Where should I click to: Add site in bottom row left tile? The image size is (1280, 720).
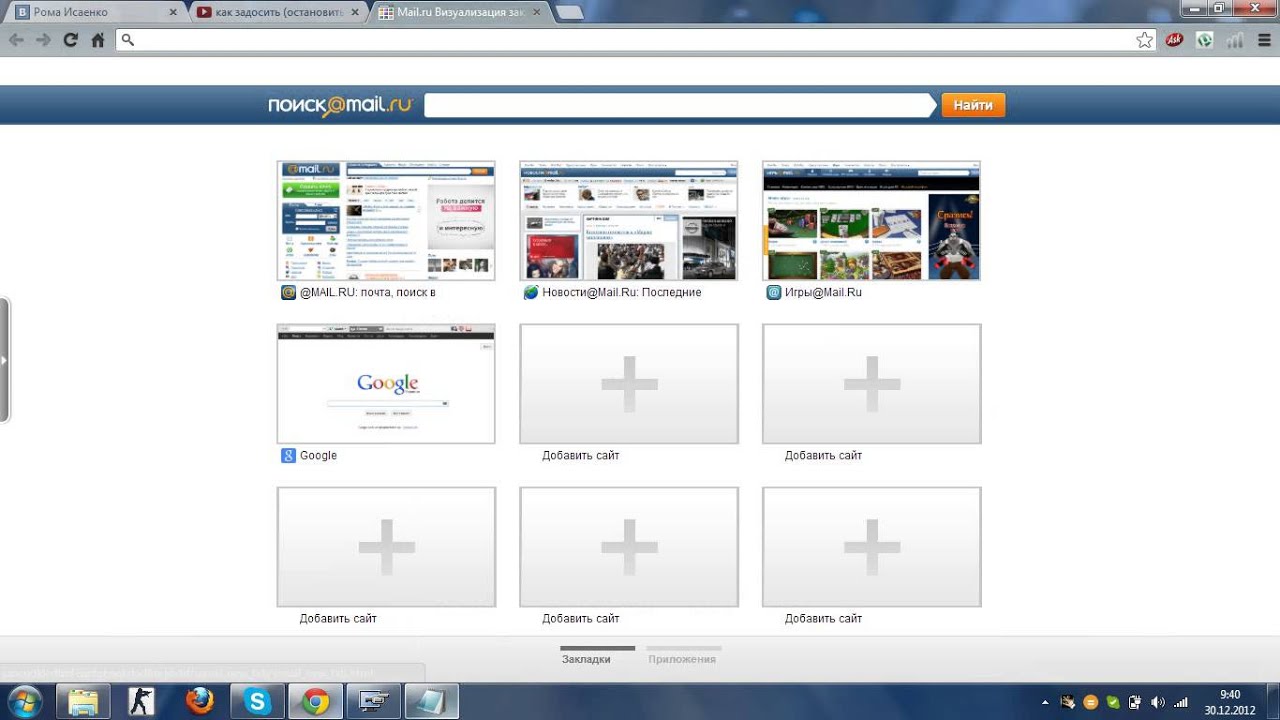pos(386,547)
